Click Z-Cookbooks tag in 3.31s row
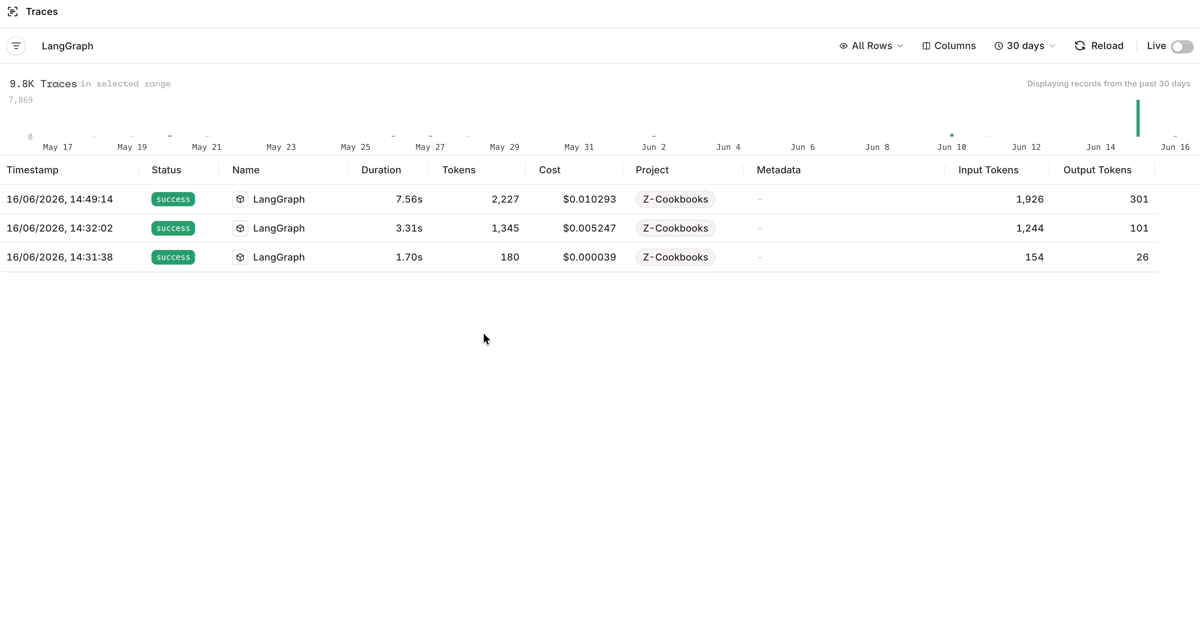 [x=675, y=228]
